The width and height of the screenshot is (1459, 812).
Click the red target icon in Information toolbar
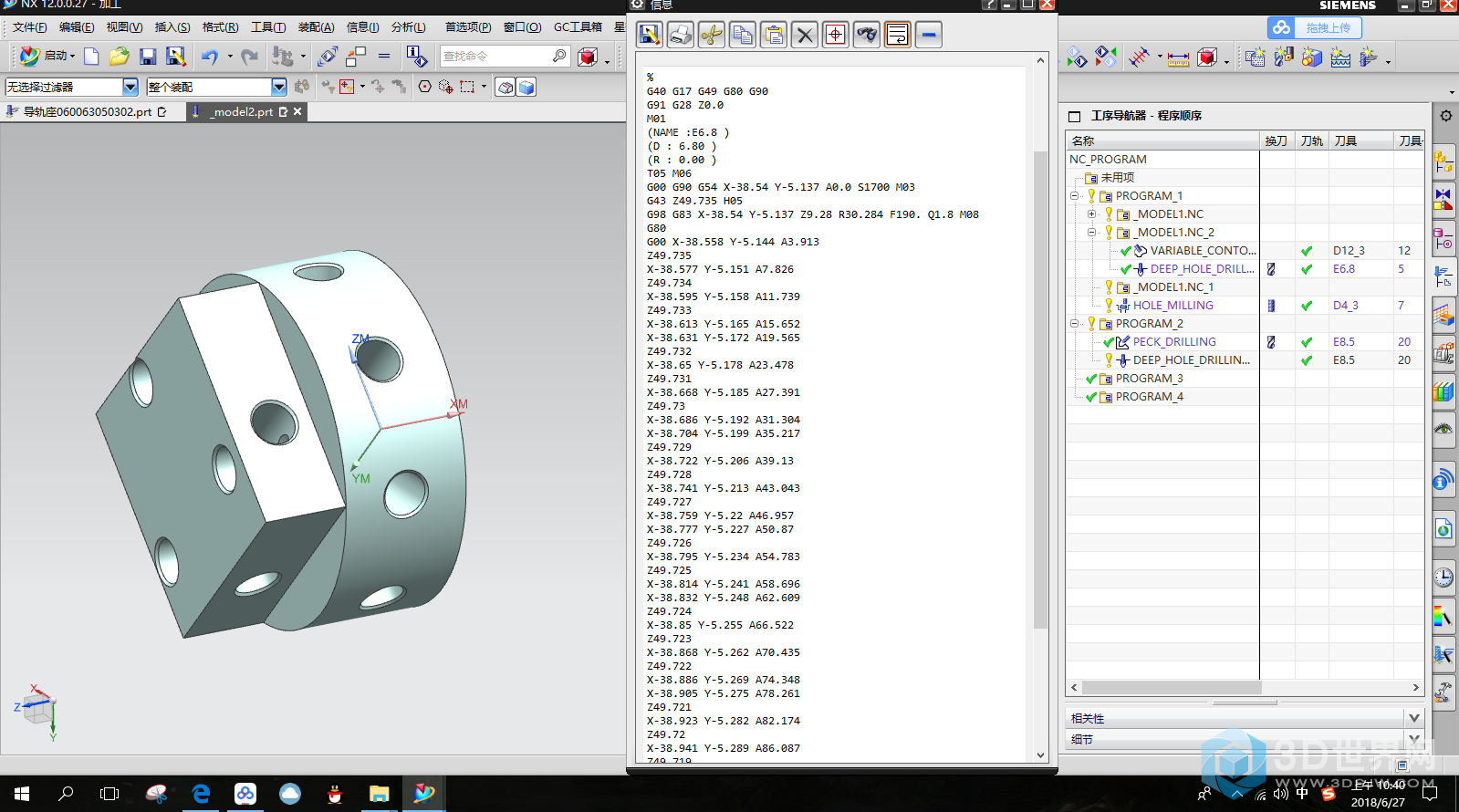pyautogui.click(x=836, y=35)
